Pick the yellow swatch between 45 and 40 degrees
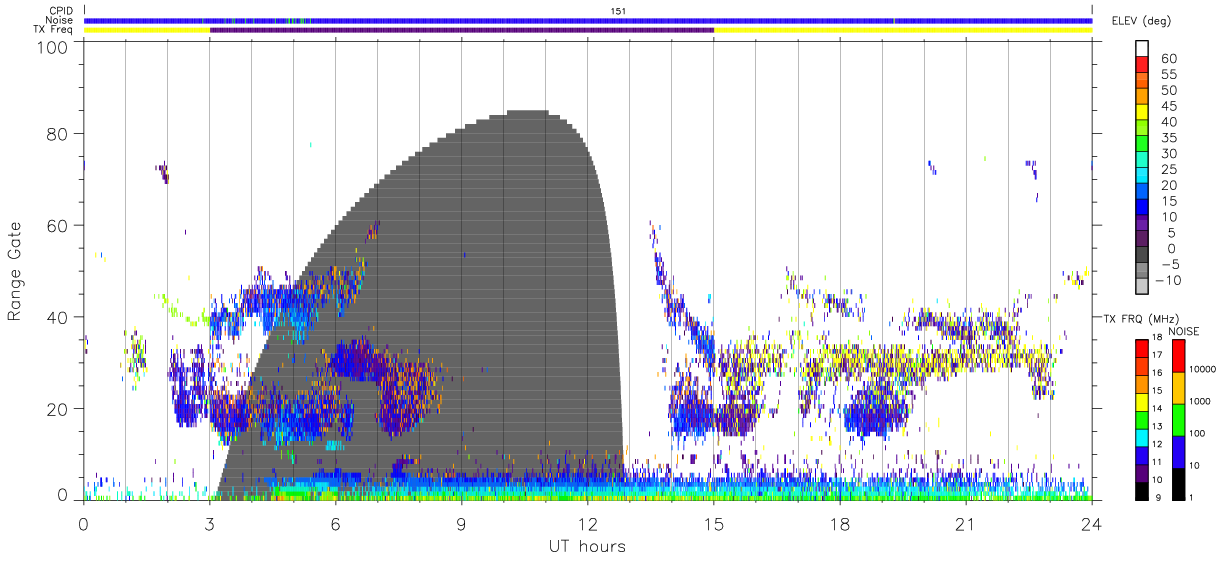 click(x=1141, y=112)
